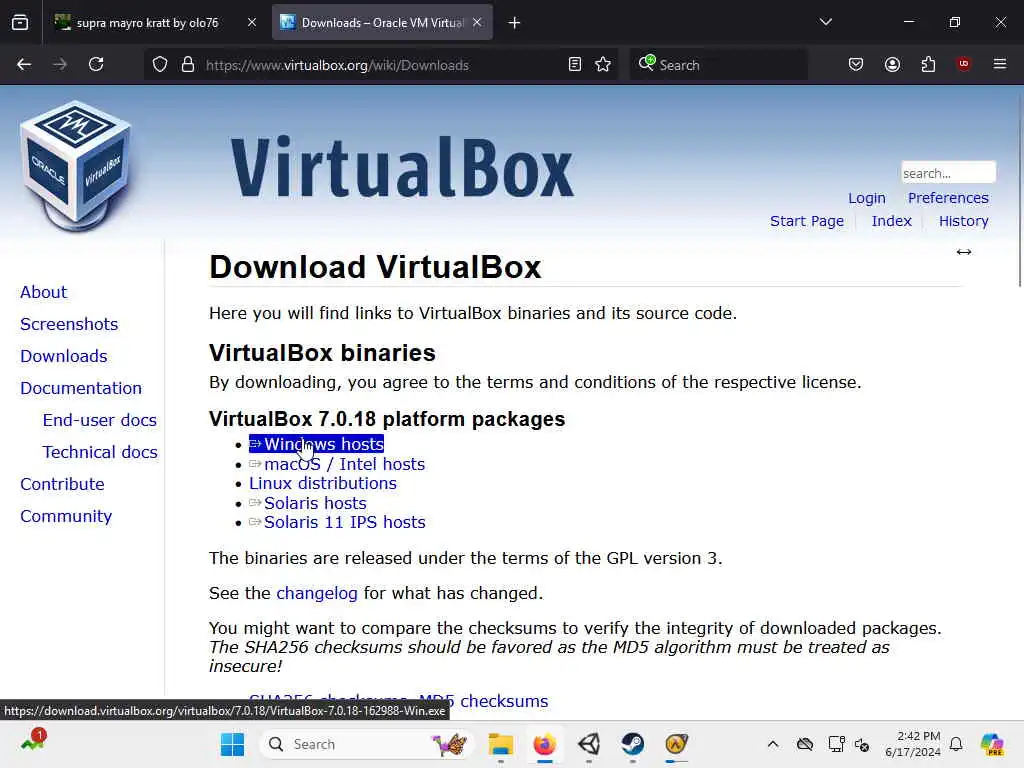The height and width of the screenshot is (768, 1024).
Task: Open Downloads in sidebar
Action: 63,356
